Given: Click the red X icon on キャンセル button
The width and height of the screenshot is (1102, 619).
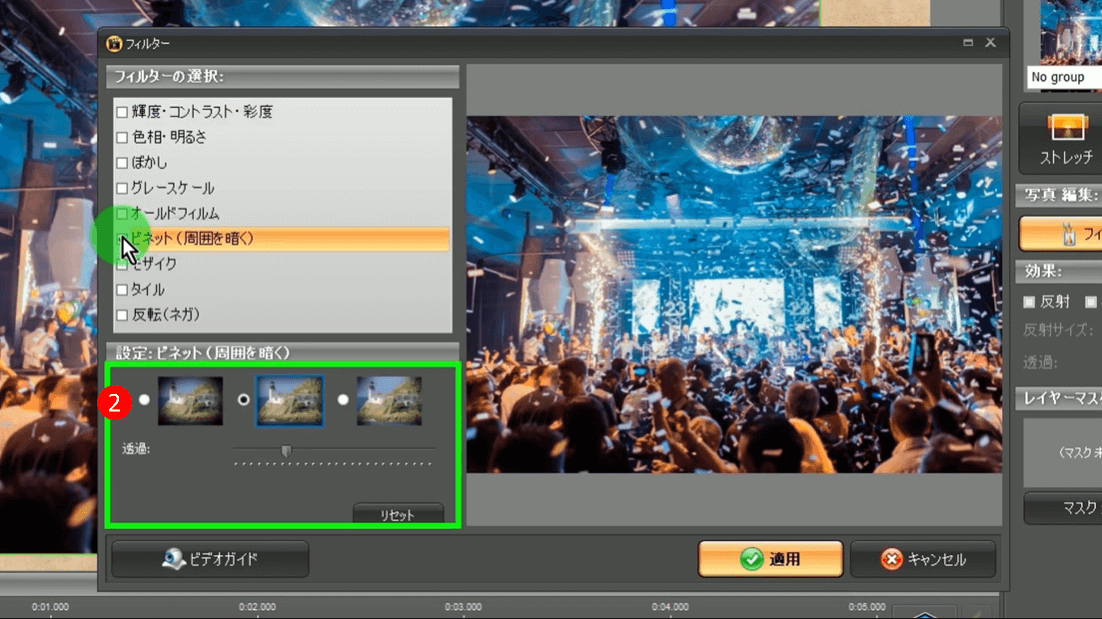Looking at the screenshot, I should click(x=891, y=560).
